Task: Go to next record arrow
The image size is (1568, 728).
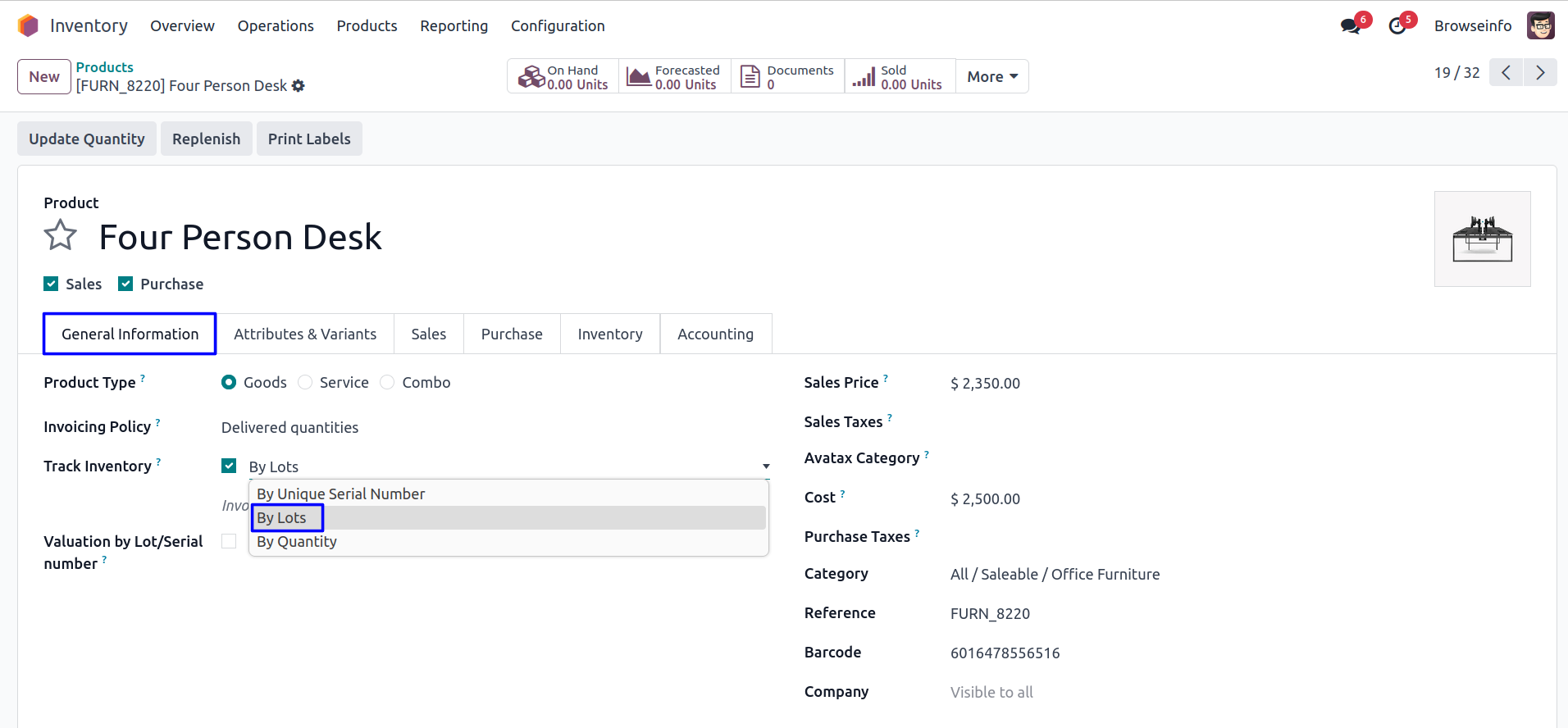Action: pyautogui.click(x=1540, y=73)
